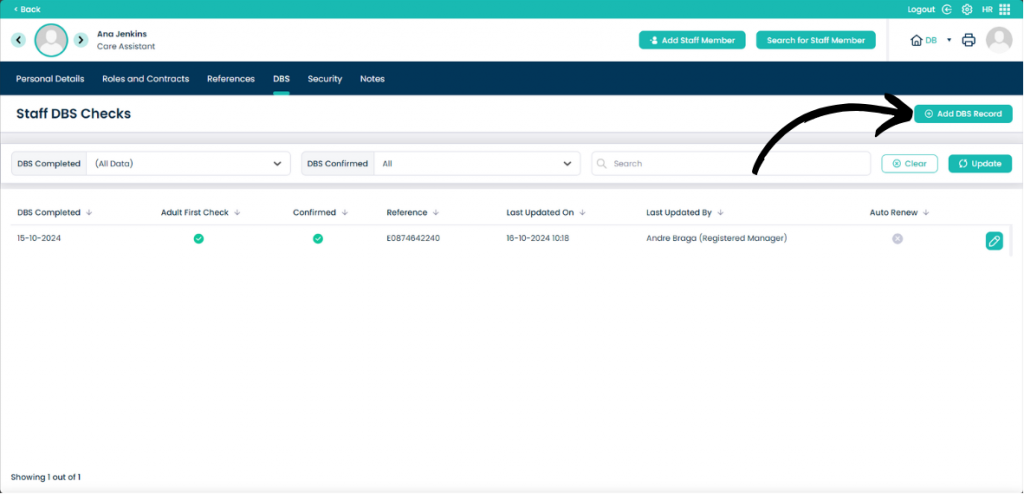Image resolution: width=1024 pixels, height=494 pixels.
Task: Switch to the Security tab
Action: (325, 79)
